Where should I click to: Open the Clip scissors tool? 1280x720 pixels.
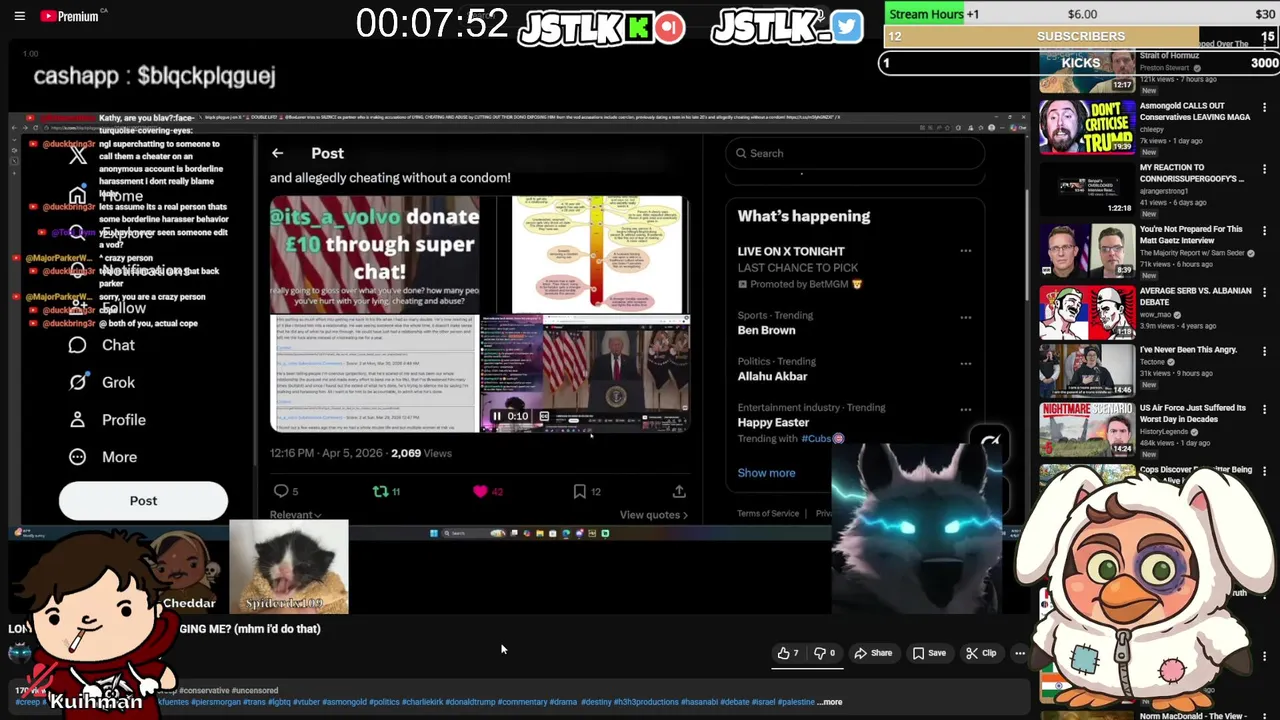tap(981, 653)
